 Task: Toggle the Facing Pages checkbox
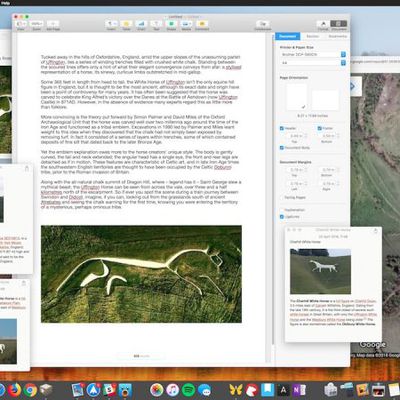[x=282, y=198]
